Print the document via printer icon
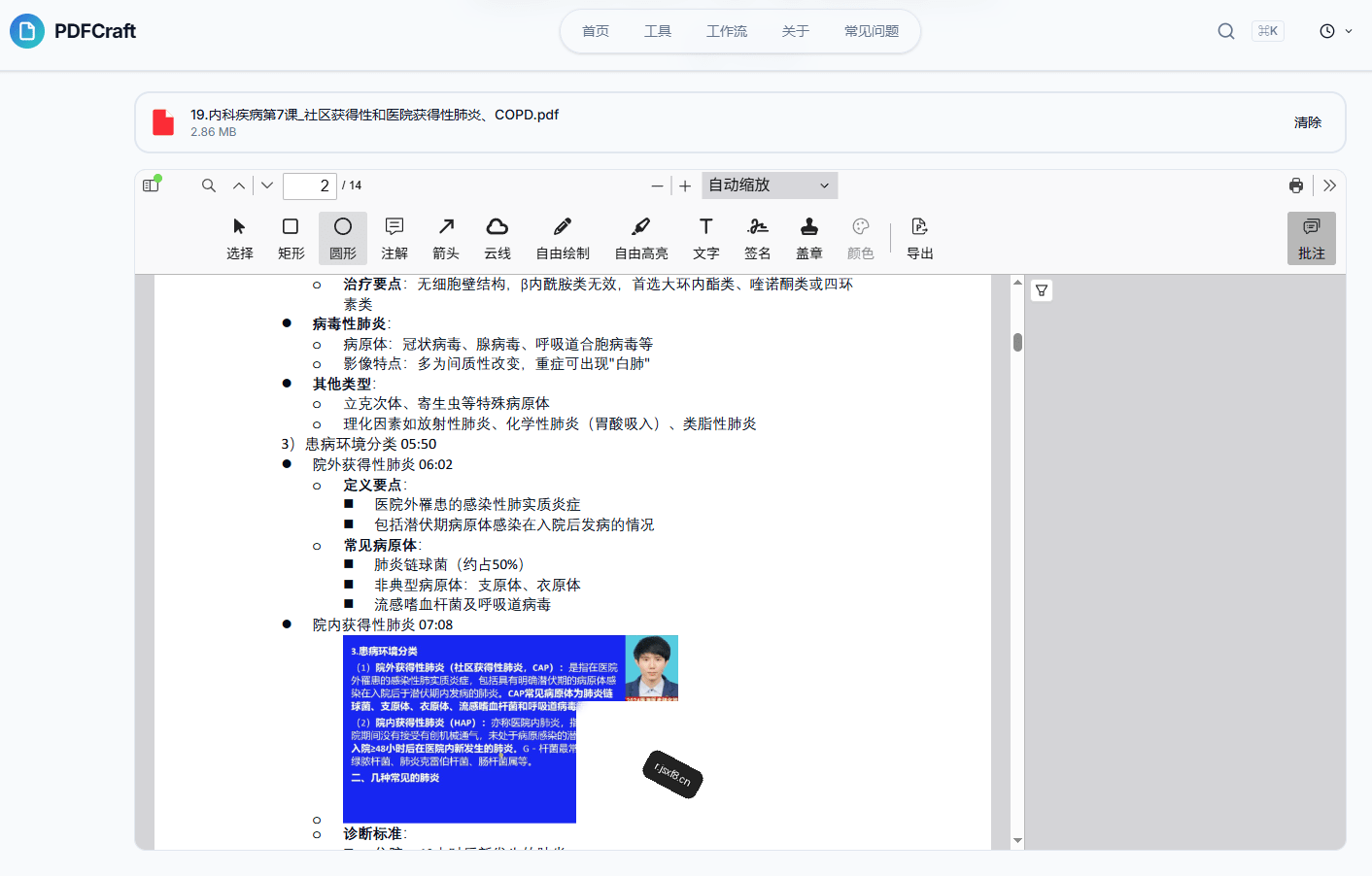The height and width of the screenshot is (876, 1372). point(1296,185)
